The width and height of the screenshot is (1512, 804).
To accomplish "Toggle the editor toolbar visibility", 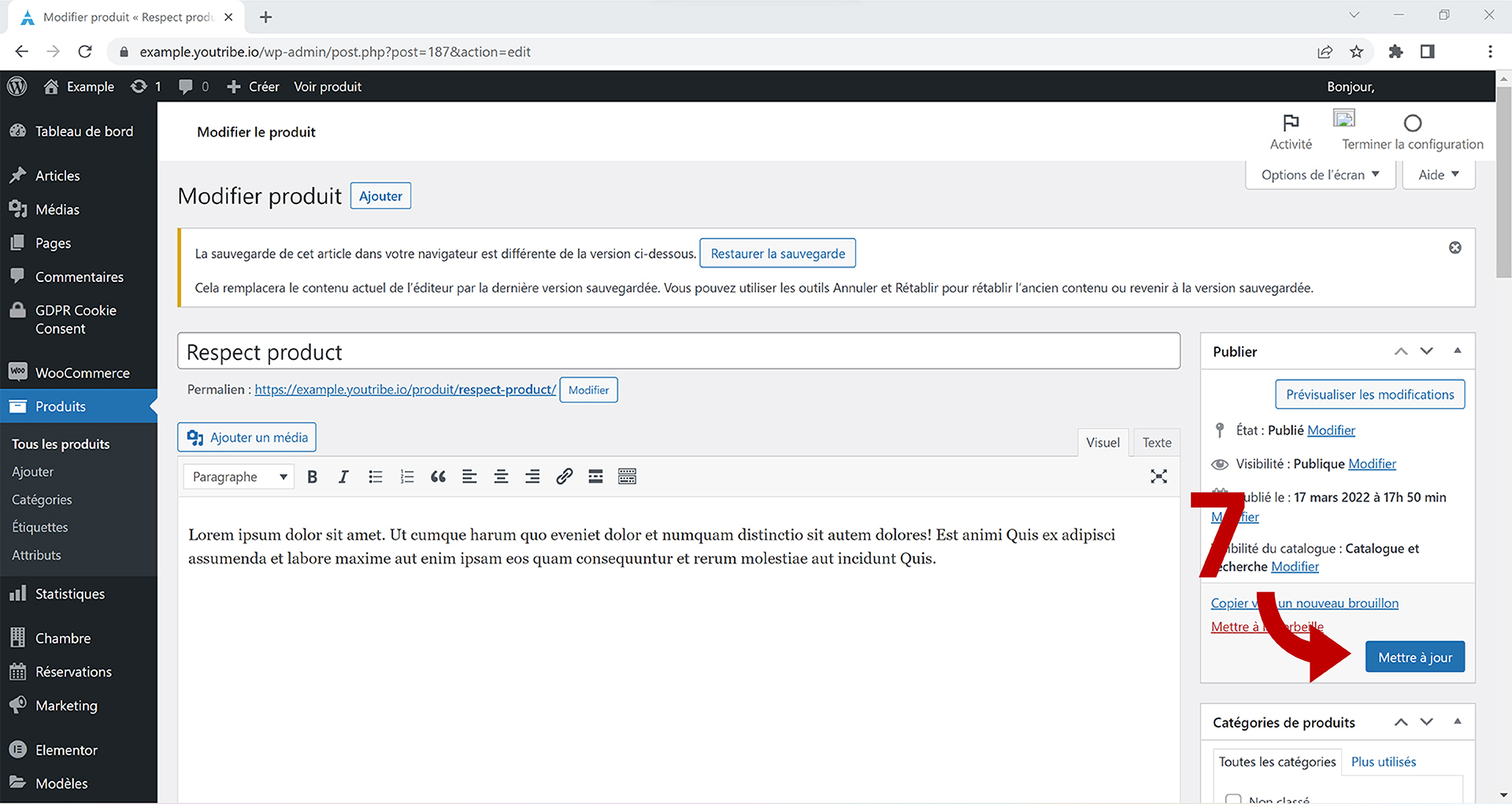I will pyautogui.click(x=627, y=476).
